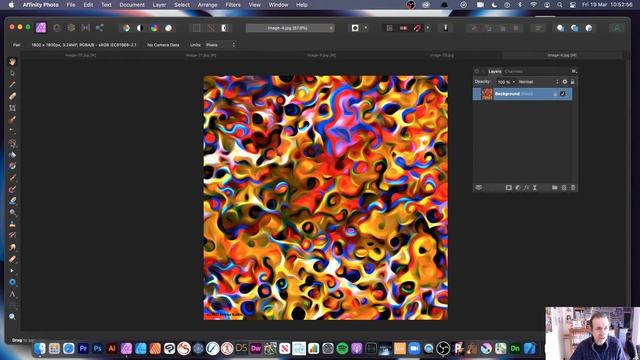Open the Units Pixels dropdown

(x=220, y=45)
